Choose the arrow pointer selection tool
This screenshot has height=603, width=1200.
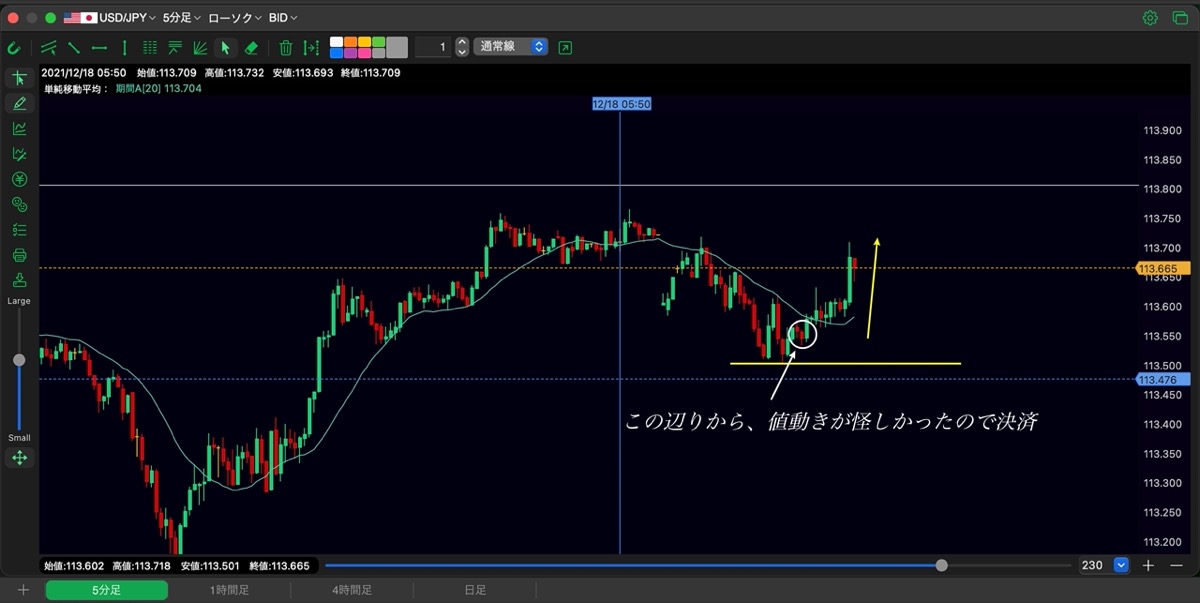click(x=225, y=47)
